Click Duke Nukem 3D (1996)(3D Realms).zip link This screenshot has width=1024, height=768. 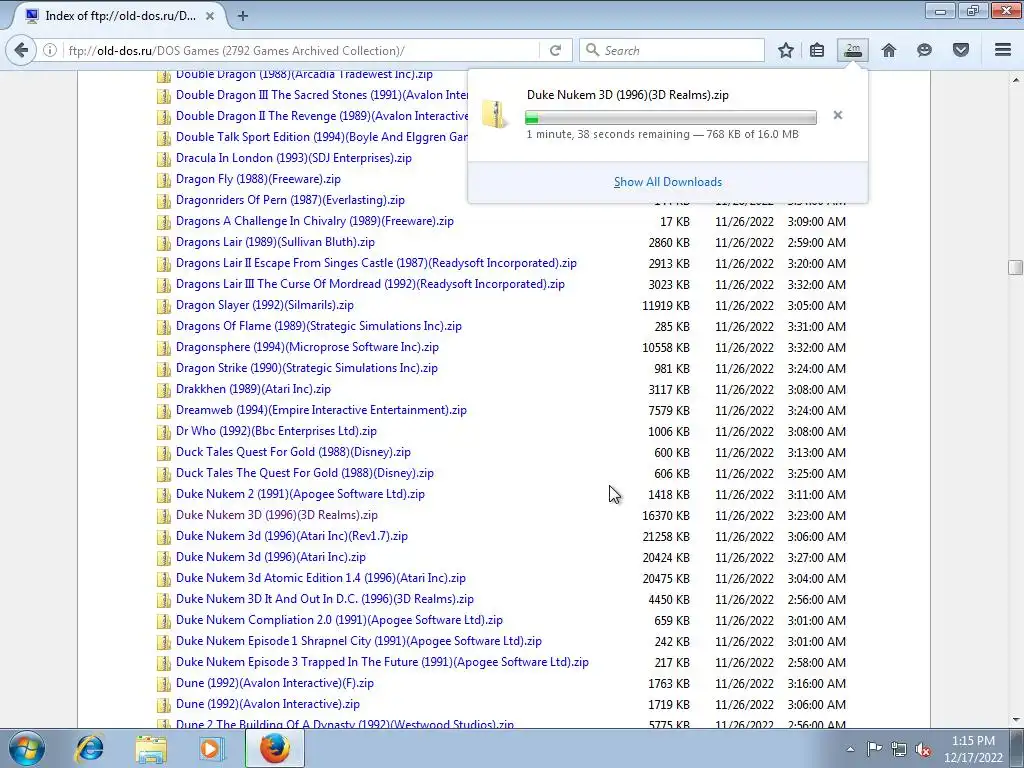(x=276, y=515)
